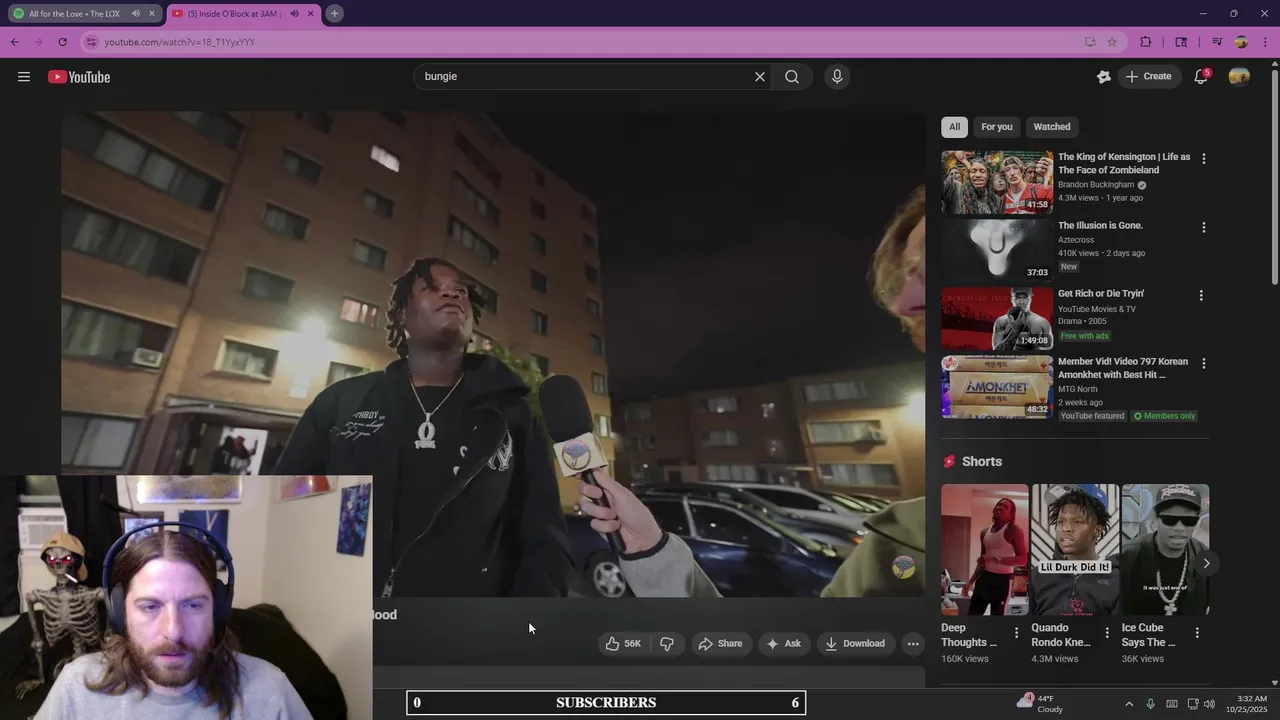Open options for the Quando Rondo short

(x=1107, y=633)
